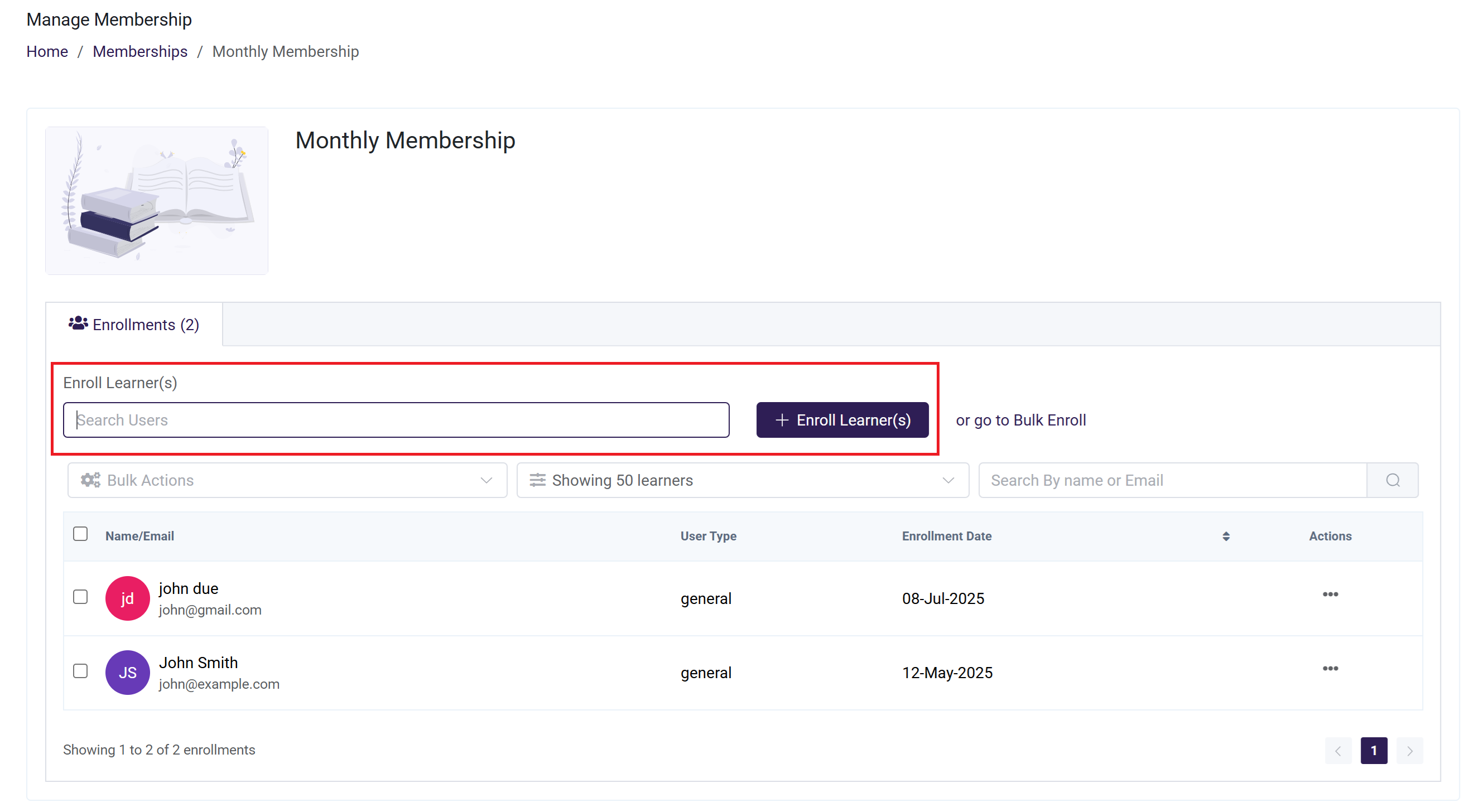
Task: Open actions menu for John Smith
Action: tap(1329, 669)
